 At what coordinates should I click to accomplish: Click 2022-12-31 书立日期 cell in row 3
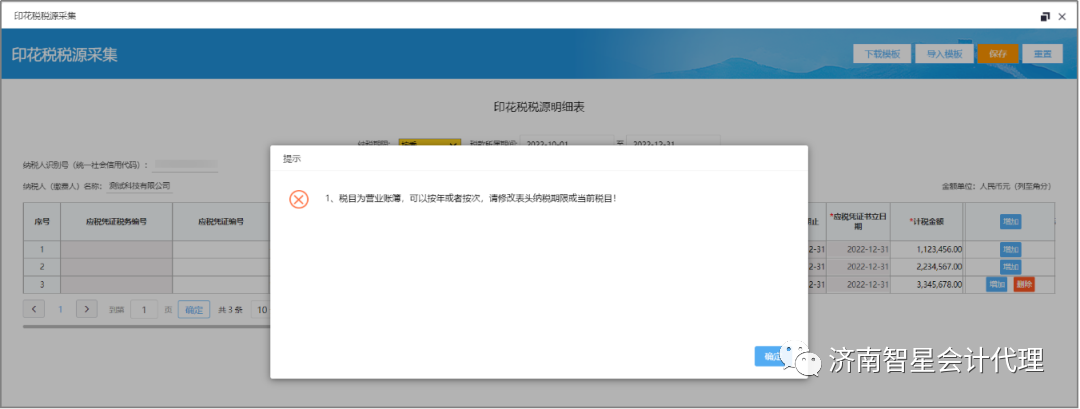(858, 284)
